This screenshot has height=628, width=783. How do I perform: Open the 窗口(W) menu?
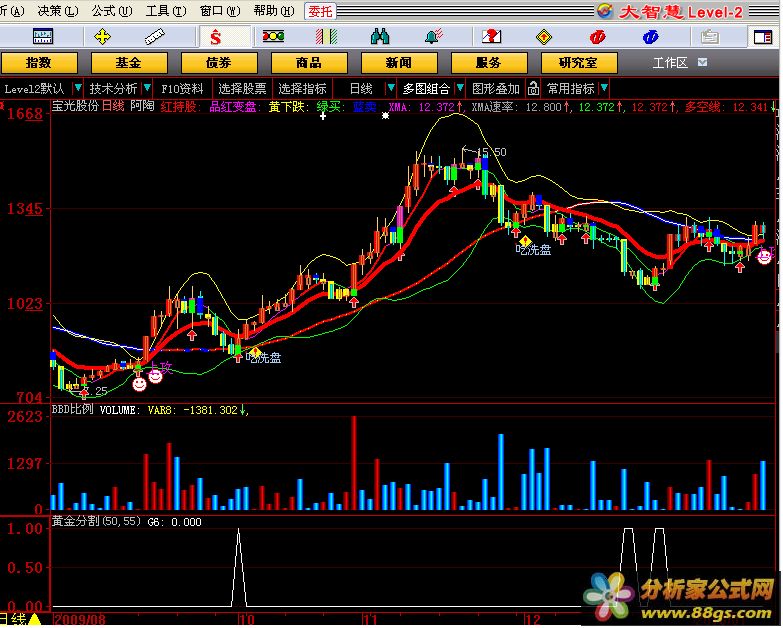[220, 10]
